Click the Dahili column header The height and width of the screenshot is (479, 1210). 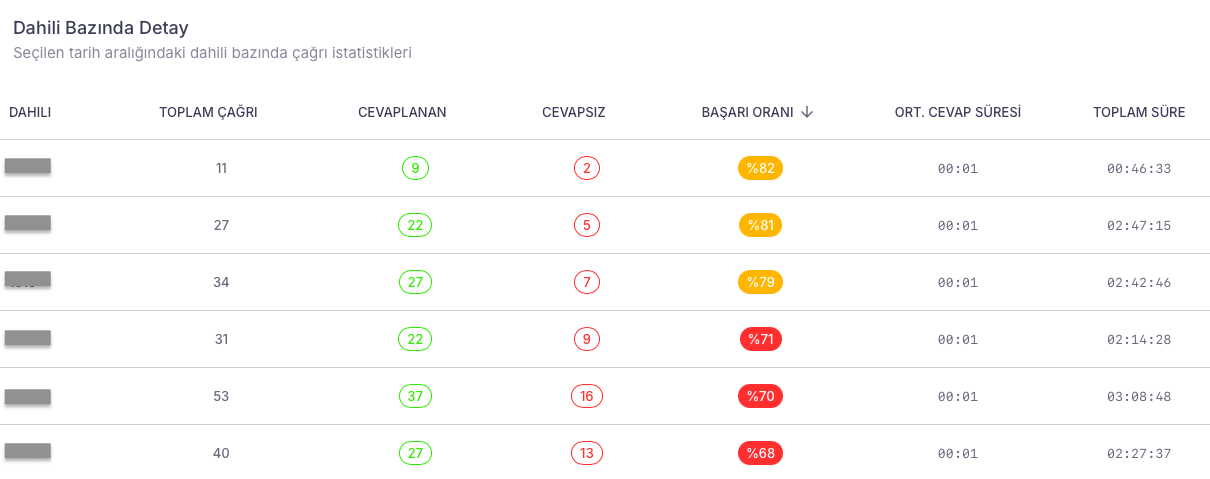(x=30, y=112)
